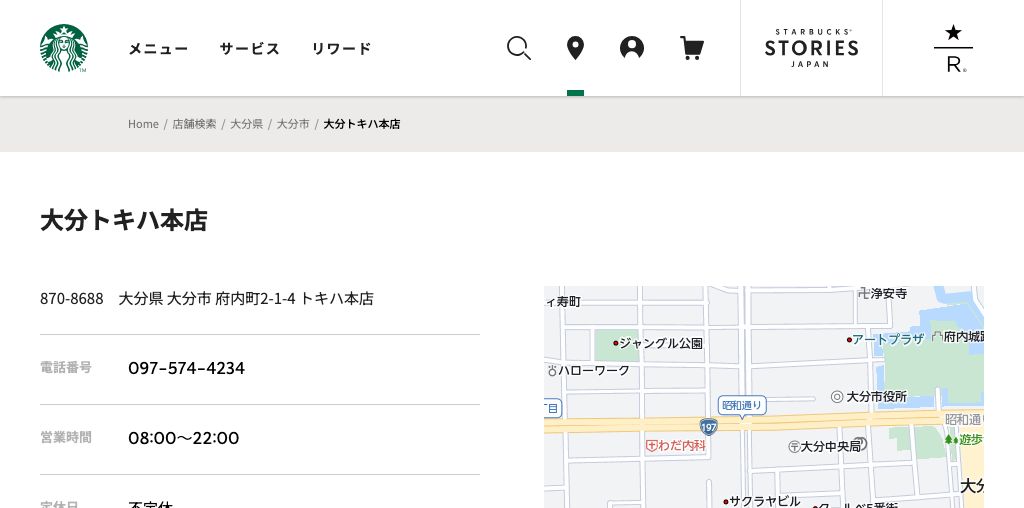The image size is (1024, 508).
Task: Click the business hours 08:00〜22:00
Action: click(184, 438)
